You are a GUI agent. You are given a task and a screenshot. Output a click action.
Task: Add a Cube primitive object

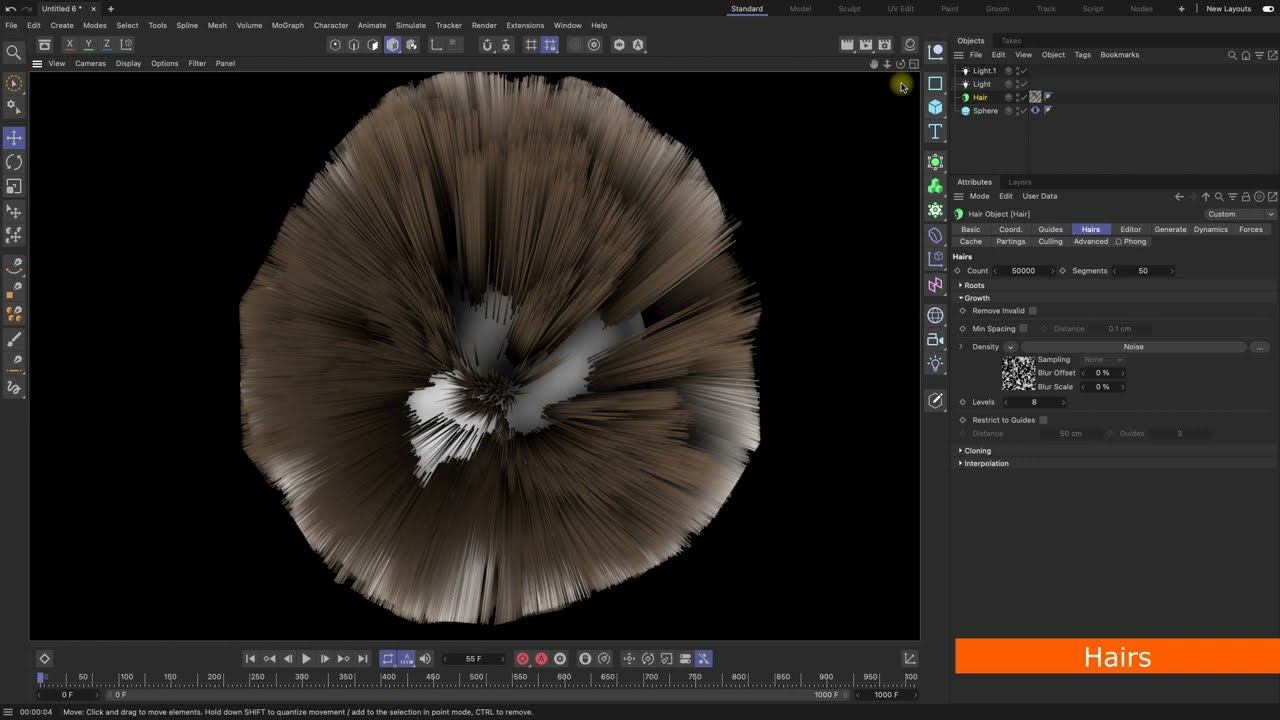(935, 107)
